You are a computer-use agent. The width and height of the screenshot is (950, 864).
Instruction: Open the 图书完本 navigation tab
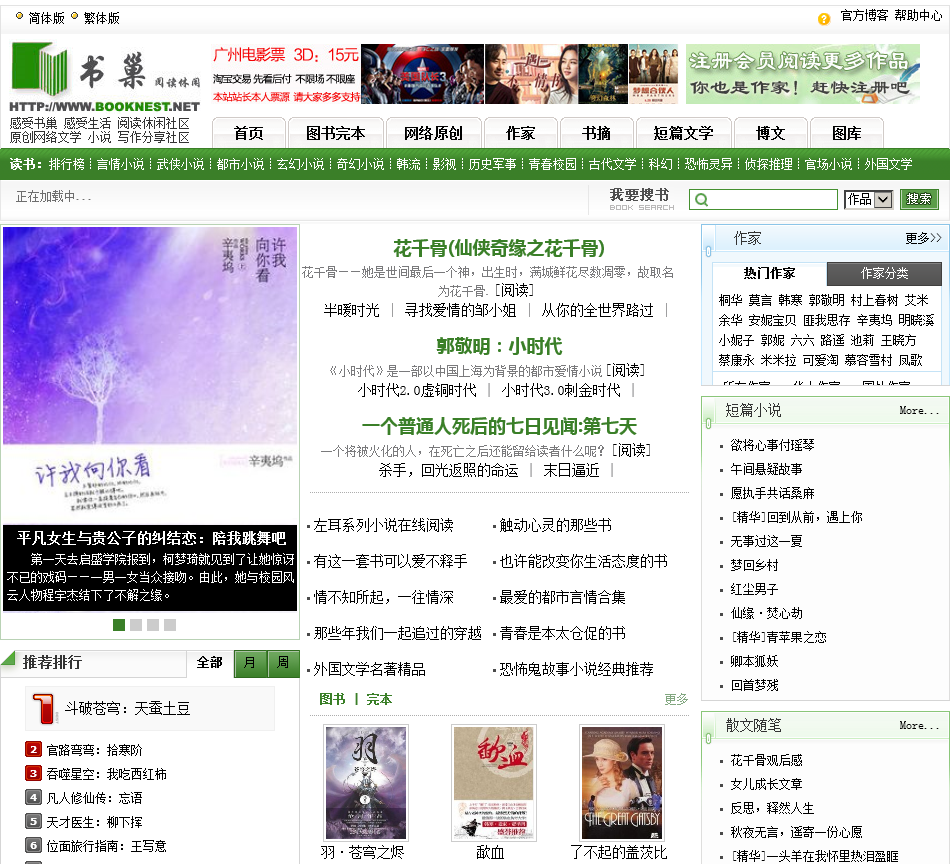click(336, 133)
